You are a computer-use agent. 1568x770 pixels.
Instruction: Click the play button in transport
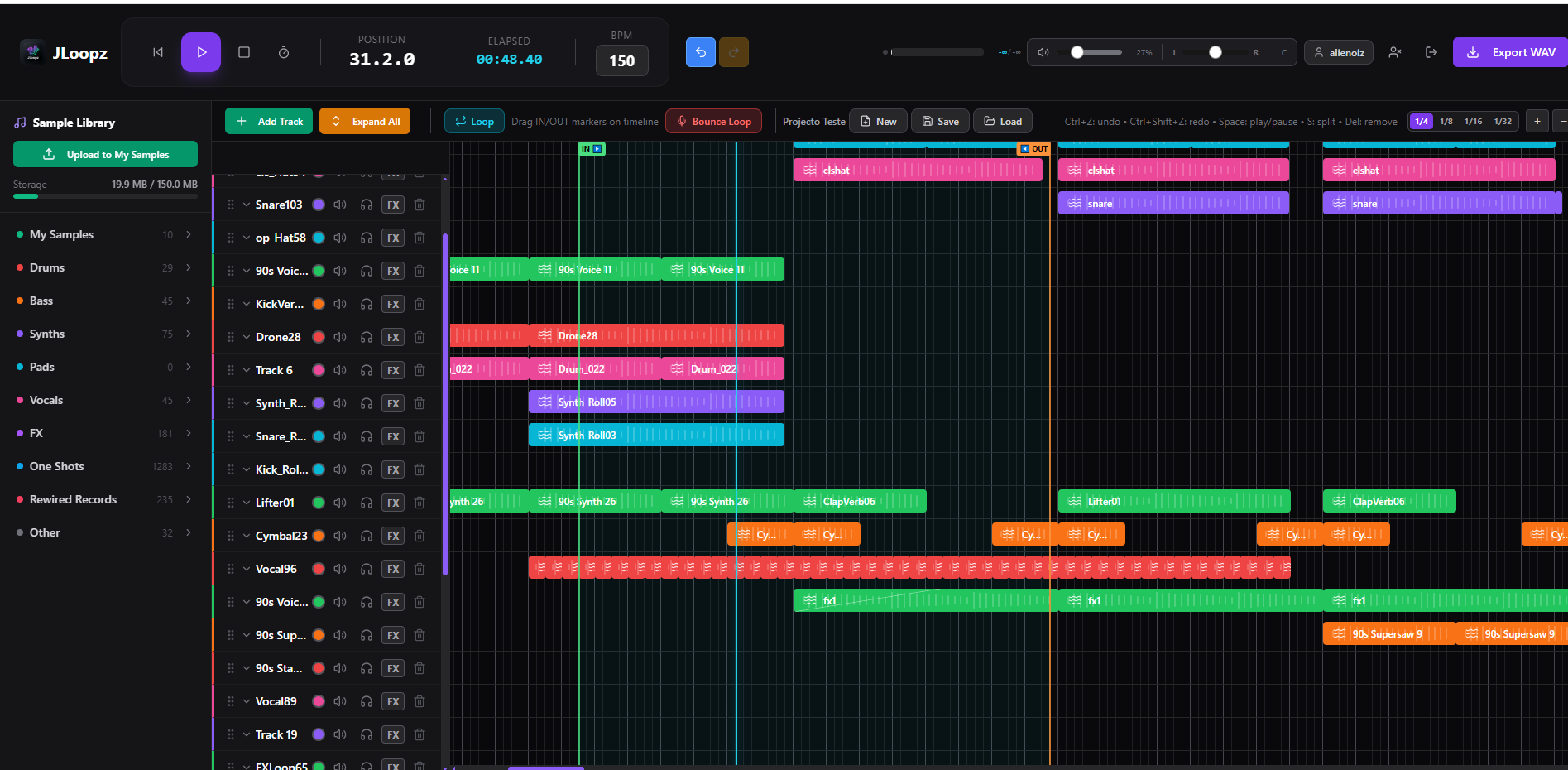click(x=201, y=52)
